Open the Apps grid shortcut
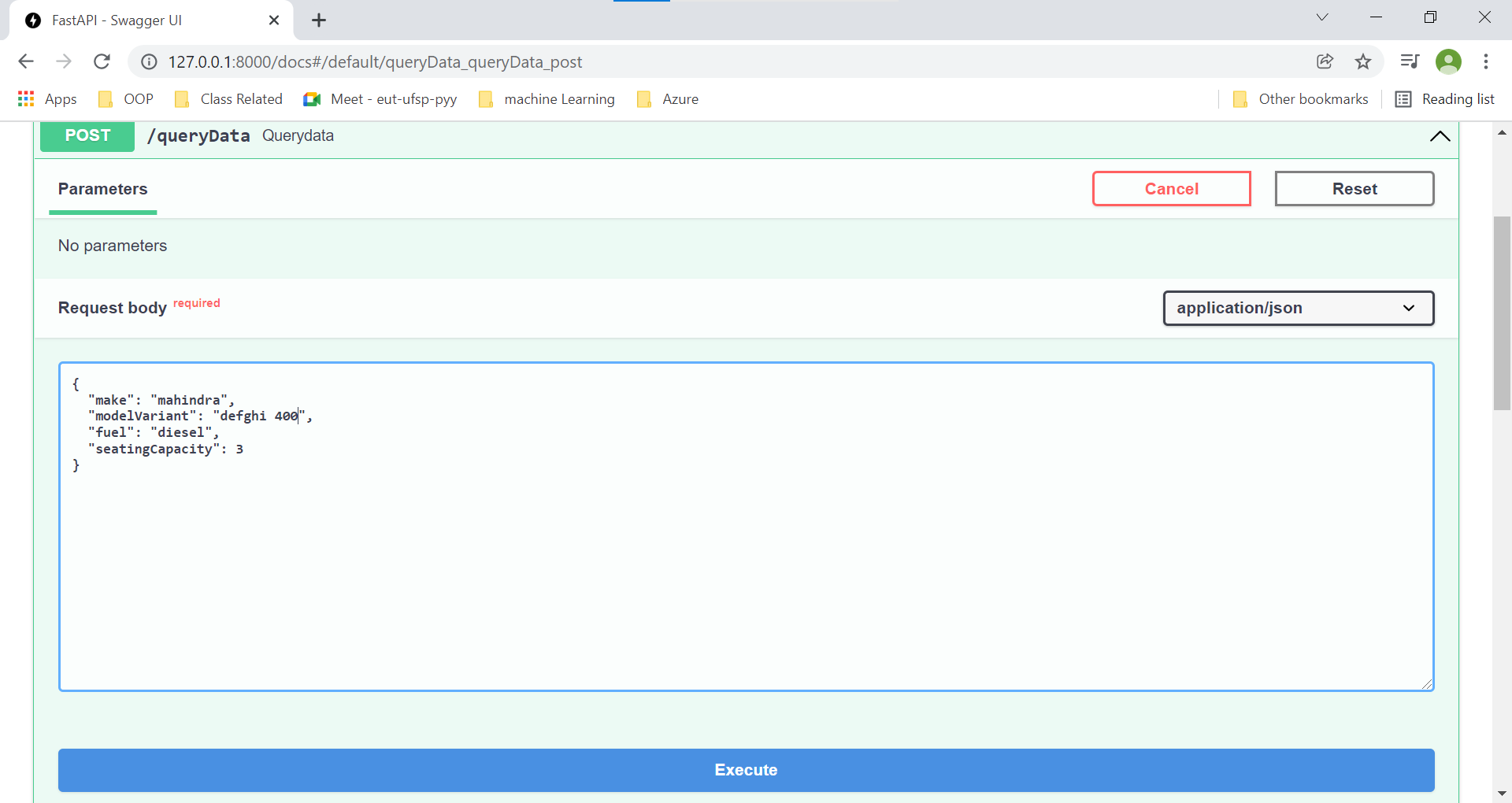The width and height of the screenshot is (1512, 803). point(47,99)
